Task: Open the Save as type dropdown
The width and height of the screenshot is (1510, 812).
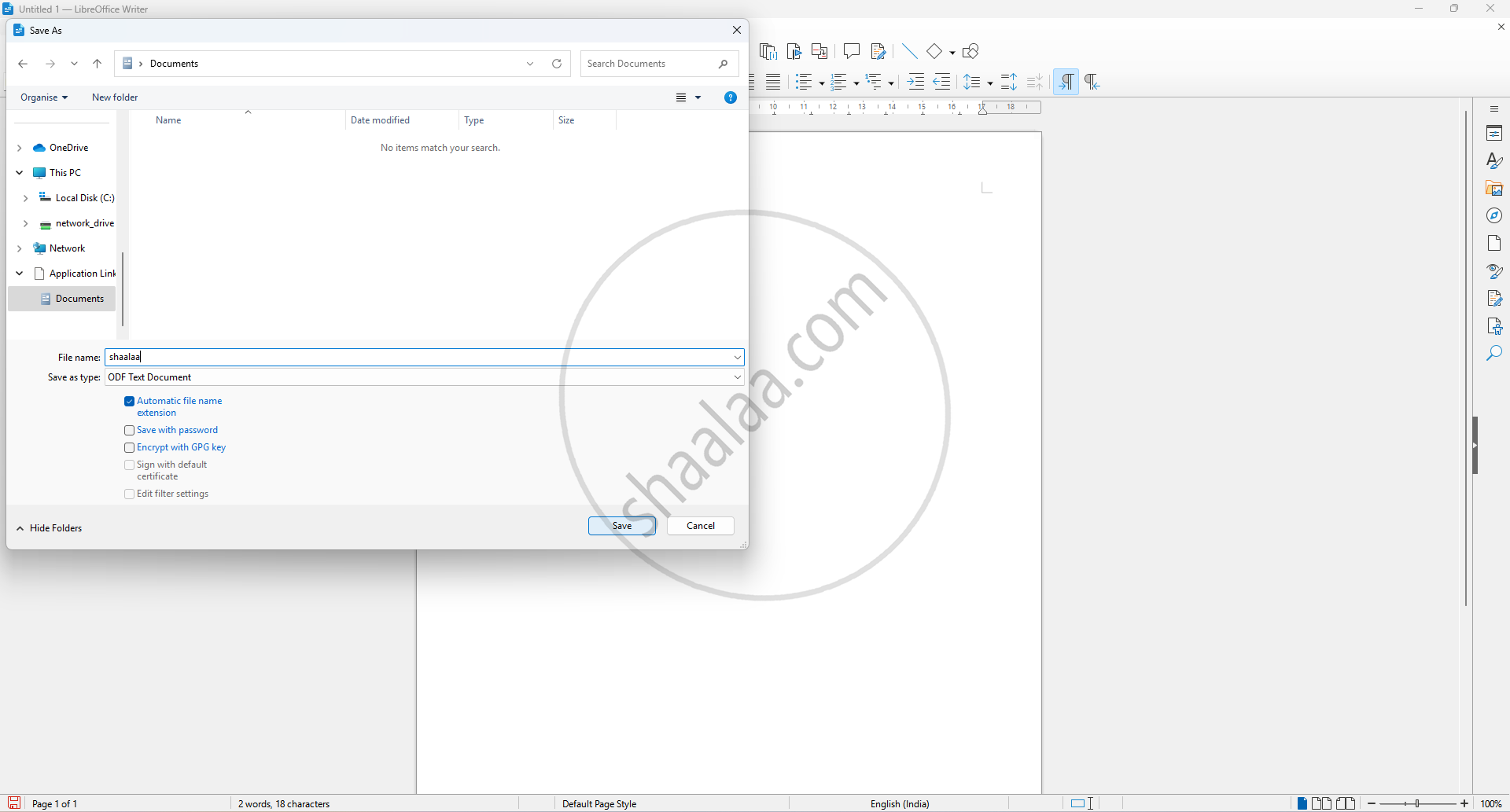Action: click(424, 377)
